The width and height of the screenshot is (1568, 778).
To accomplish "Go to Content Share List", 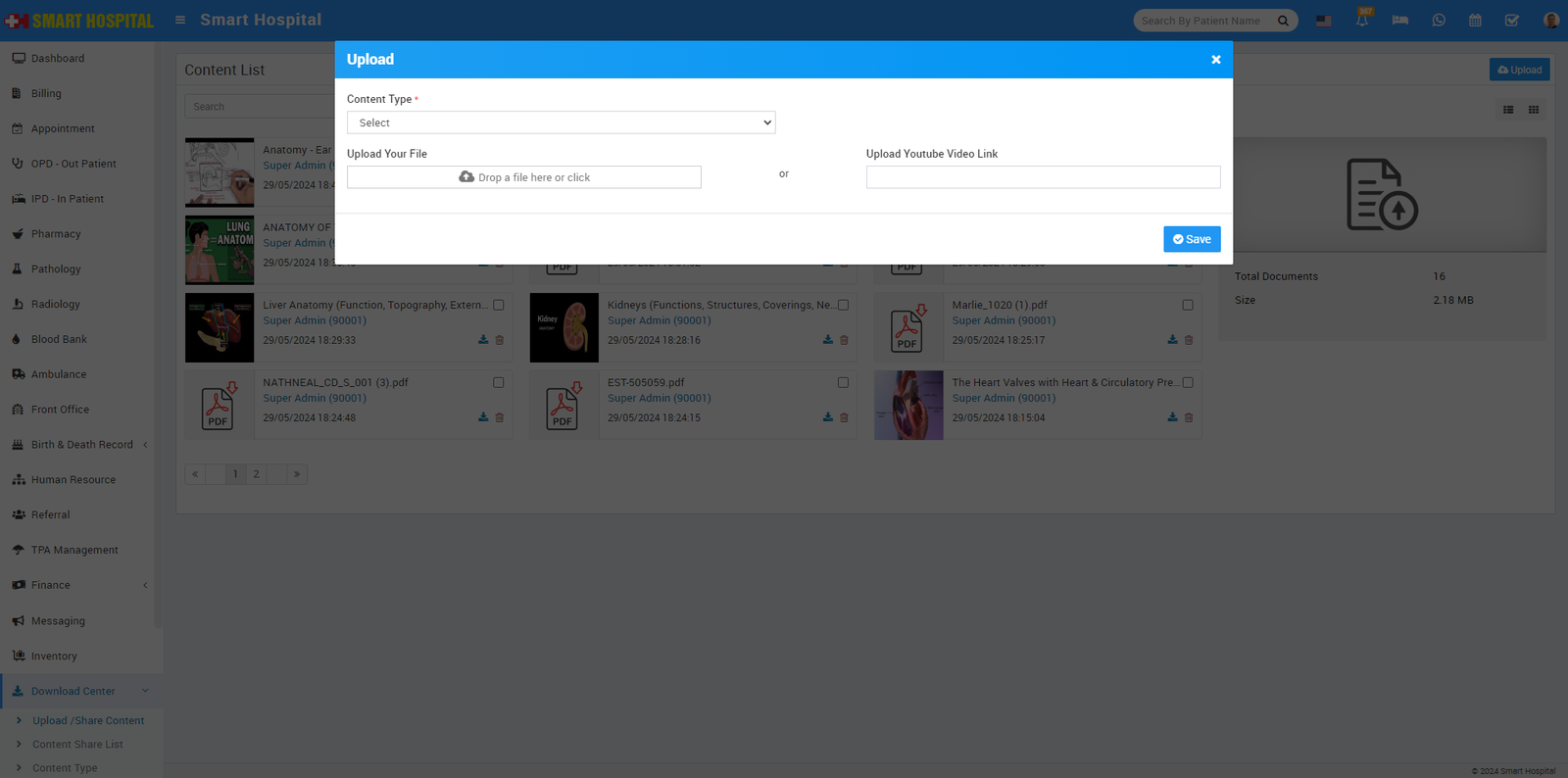I will click(x=77, y=745).
